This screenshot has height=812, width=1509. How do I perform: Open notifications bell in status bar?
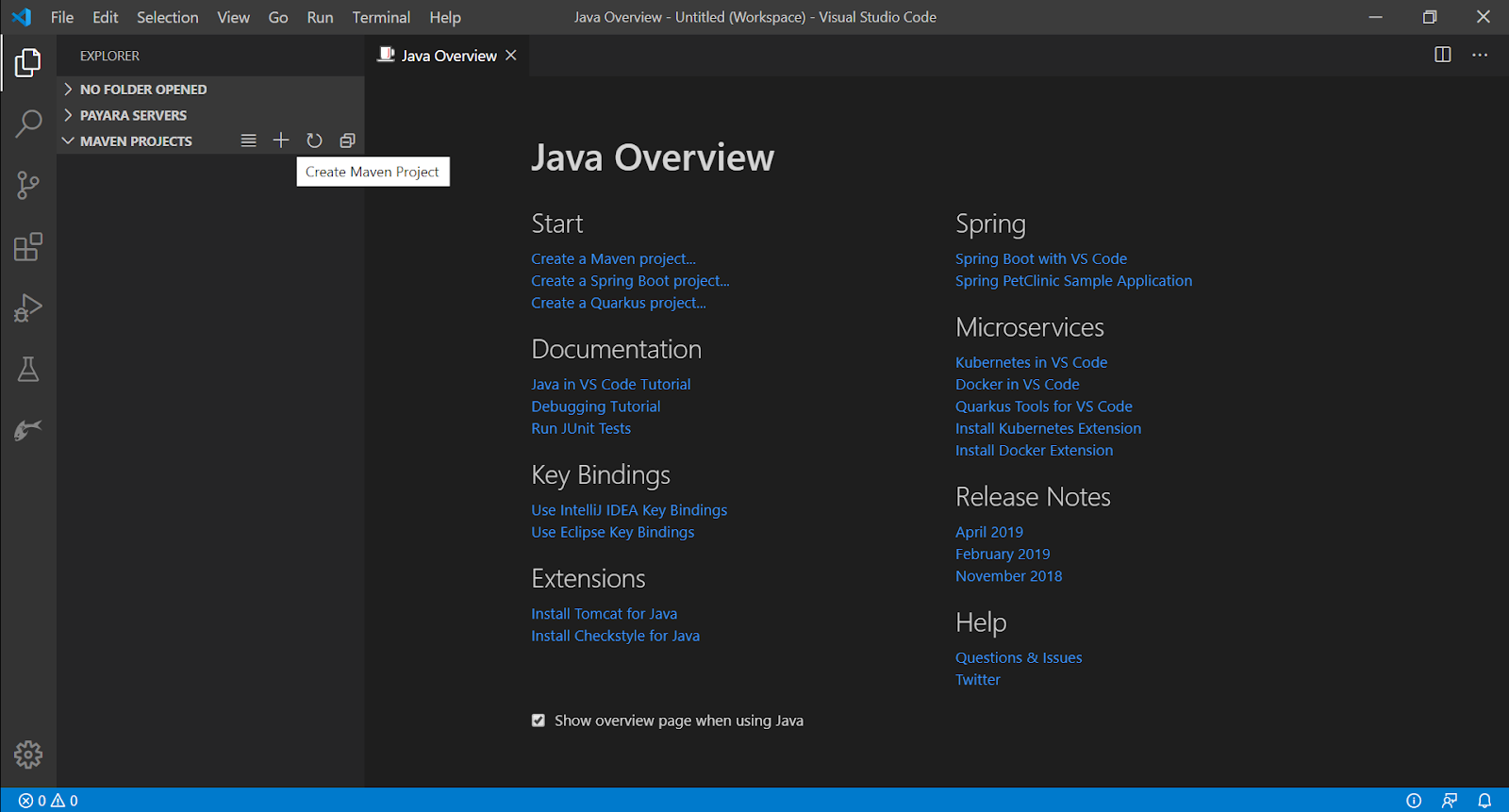tap(1484, 801)
